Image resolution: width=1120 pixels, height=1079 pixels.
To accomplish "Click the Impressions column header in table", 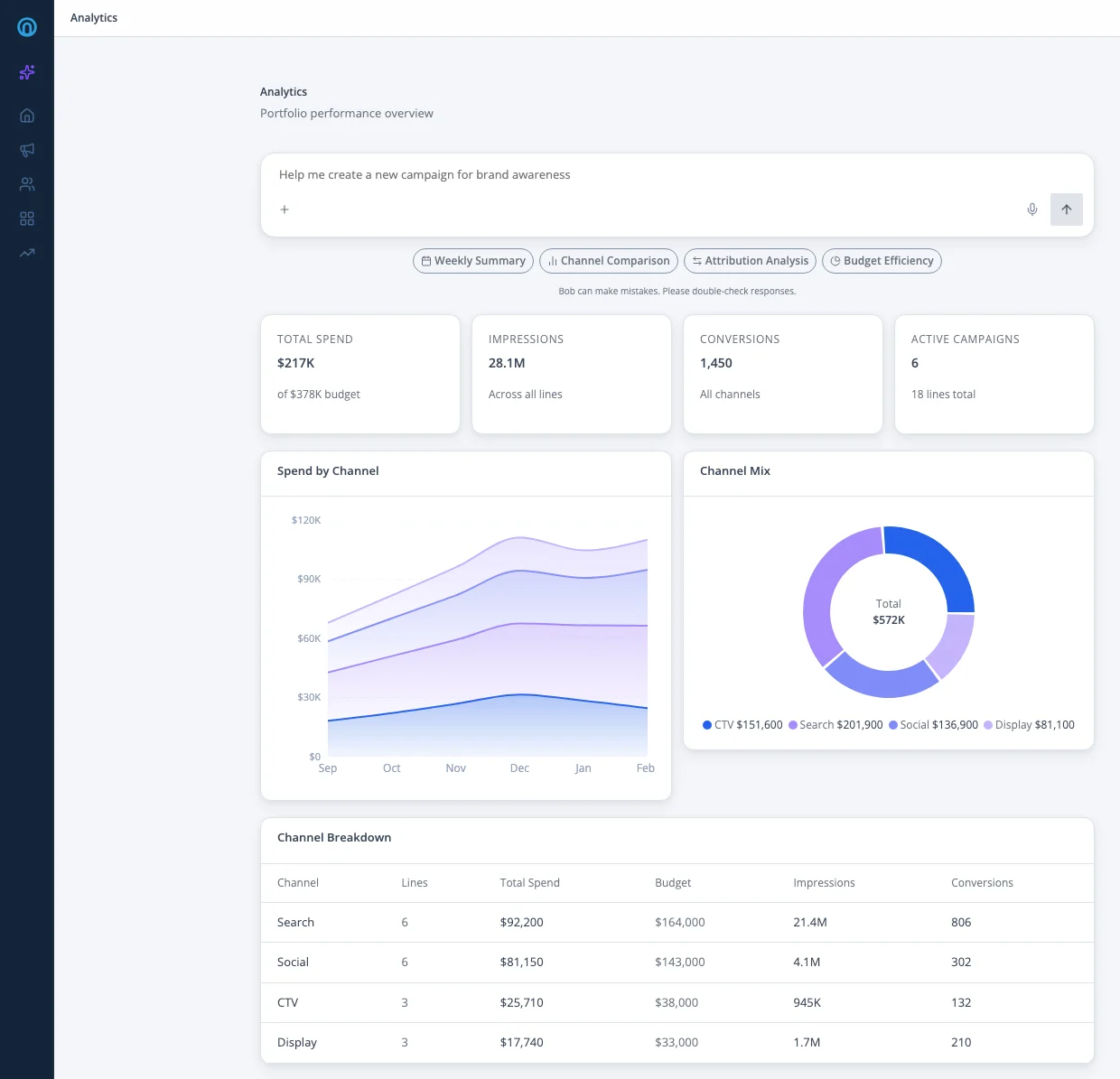I will [824, 883].
